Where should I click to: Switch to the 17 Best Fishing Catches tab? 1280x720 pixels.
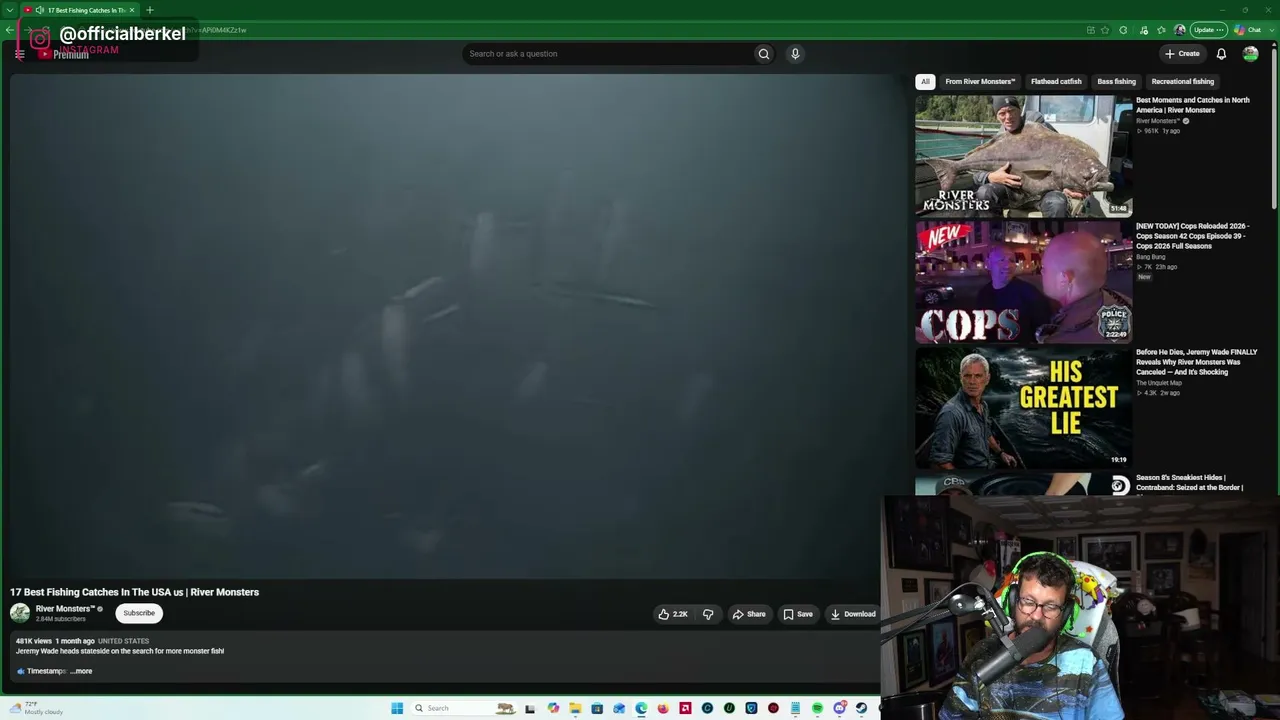[x=80, y=10]
